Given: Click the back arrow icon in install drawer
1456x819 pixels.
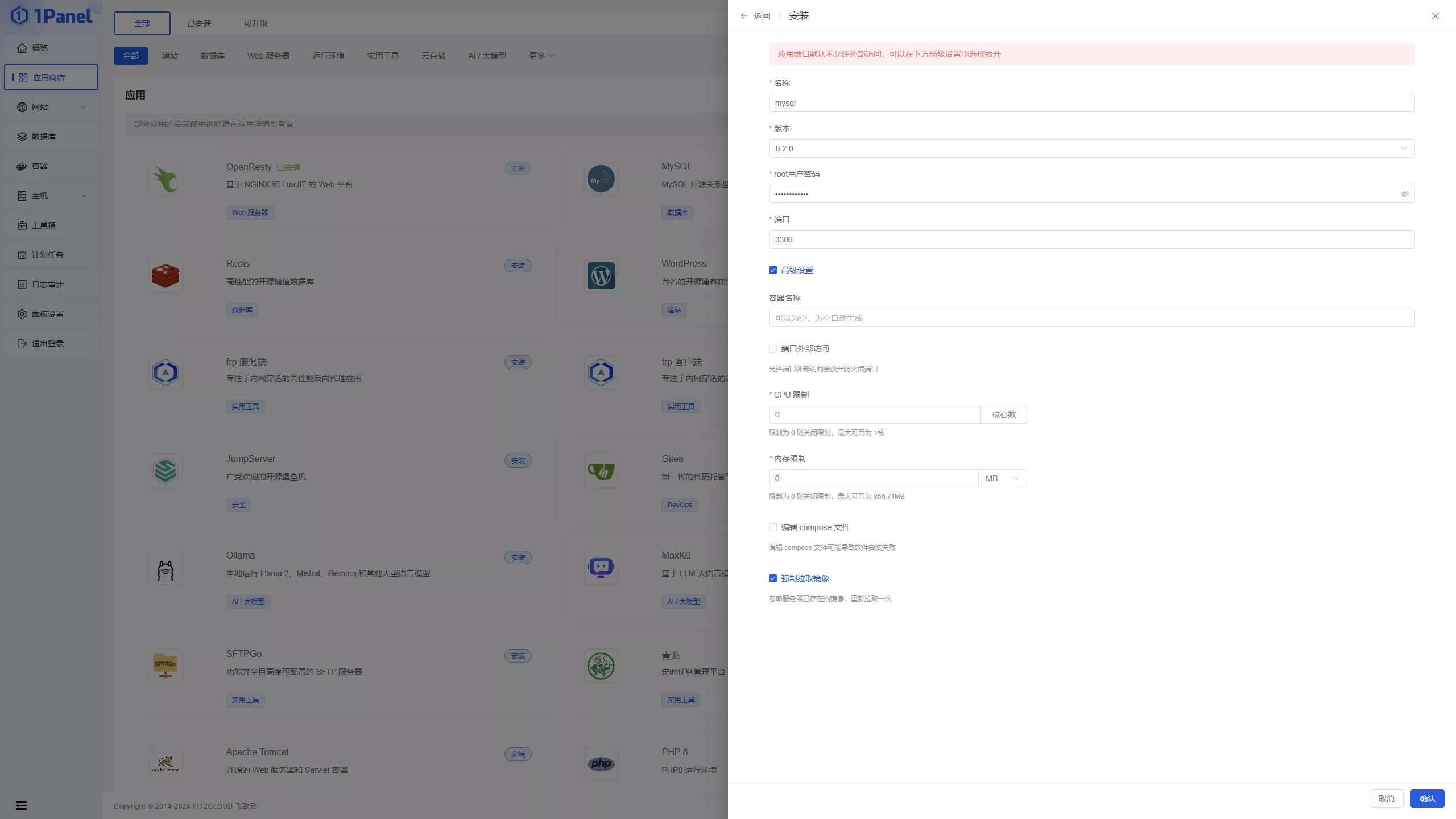Looking at the screenshot, I should coord(744,16).
